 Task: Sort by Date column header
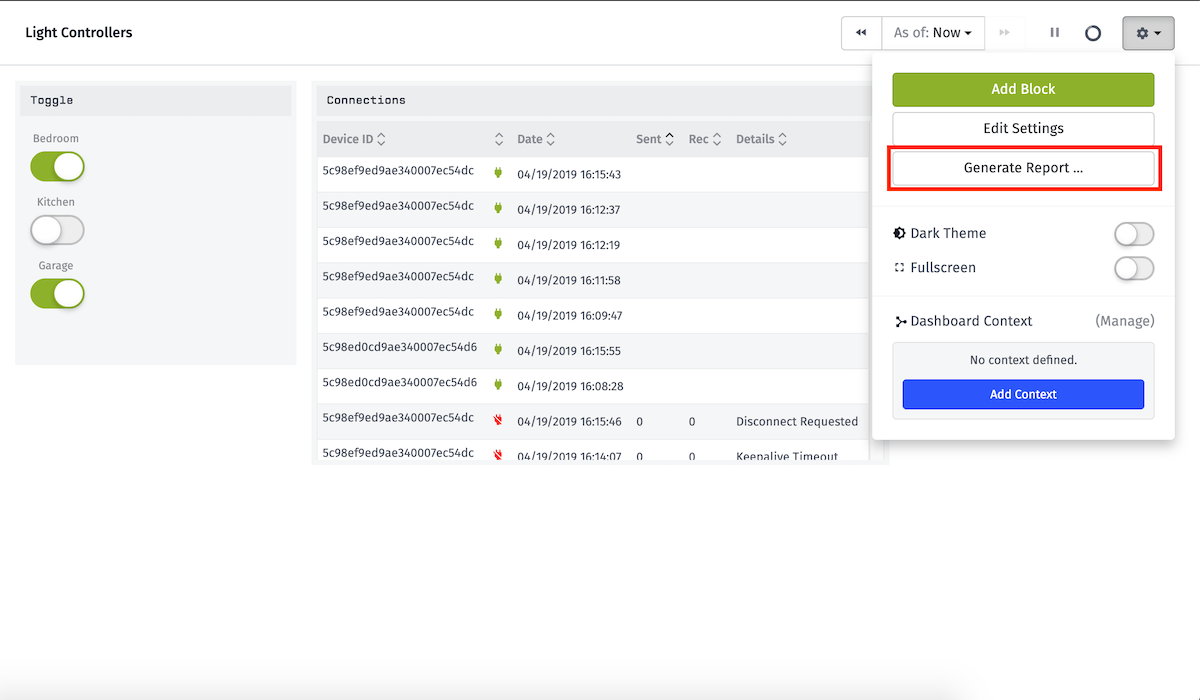[536, 139]
